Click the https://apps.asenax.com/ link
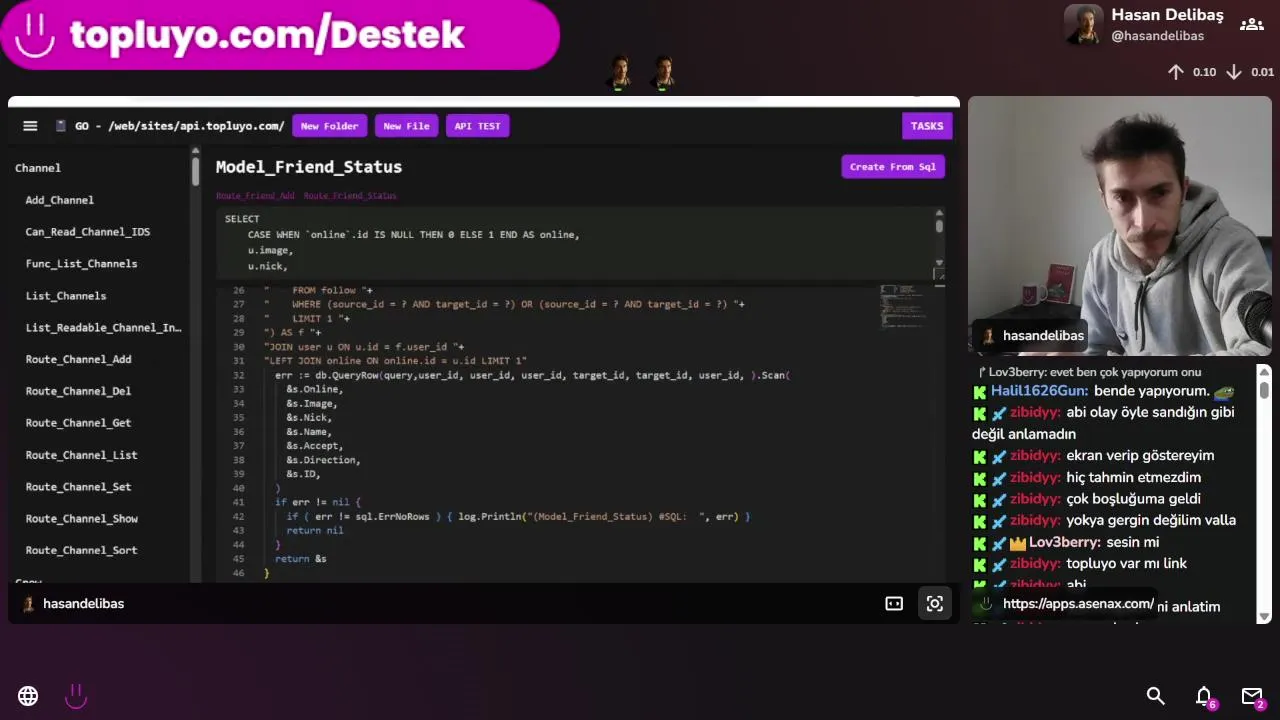The image size is (1280, 720). point(1078,604)
